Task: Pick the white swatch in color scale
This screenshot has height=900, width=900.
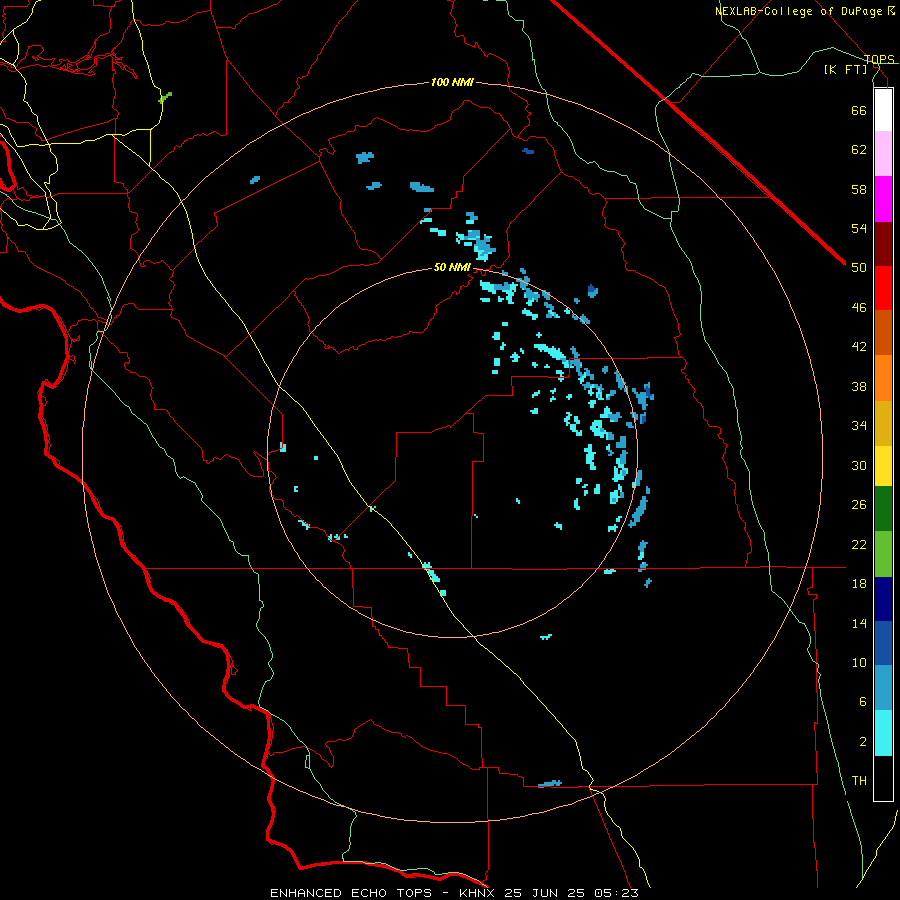Action: click(883, 110)
